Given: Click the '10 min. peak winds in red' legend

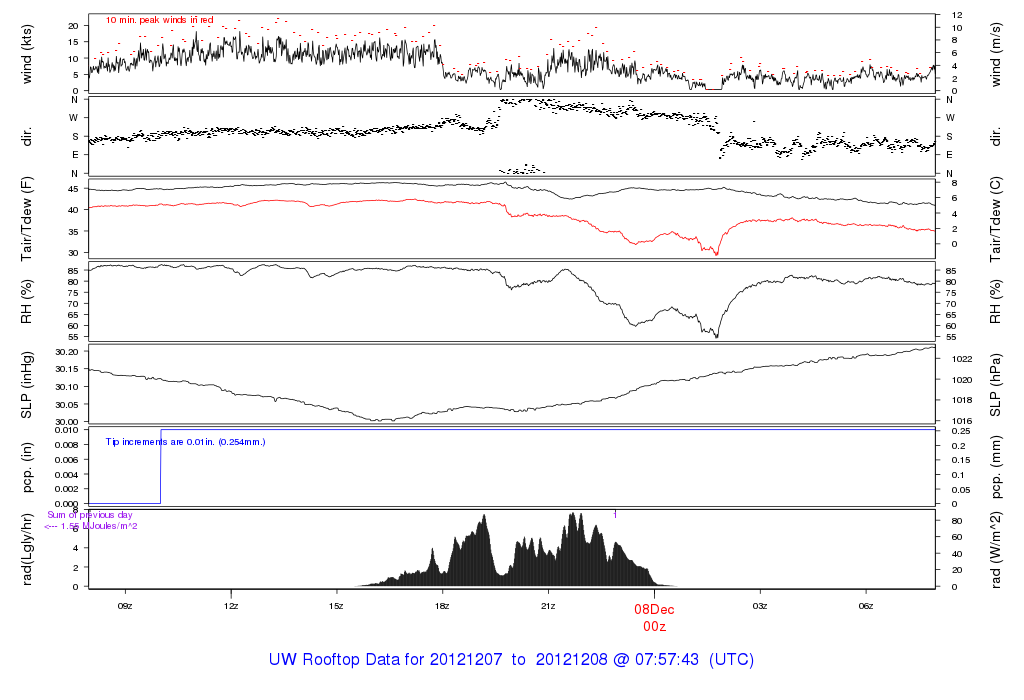Looking at the screenshot, I should coord(160,20).
